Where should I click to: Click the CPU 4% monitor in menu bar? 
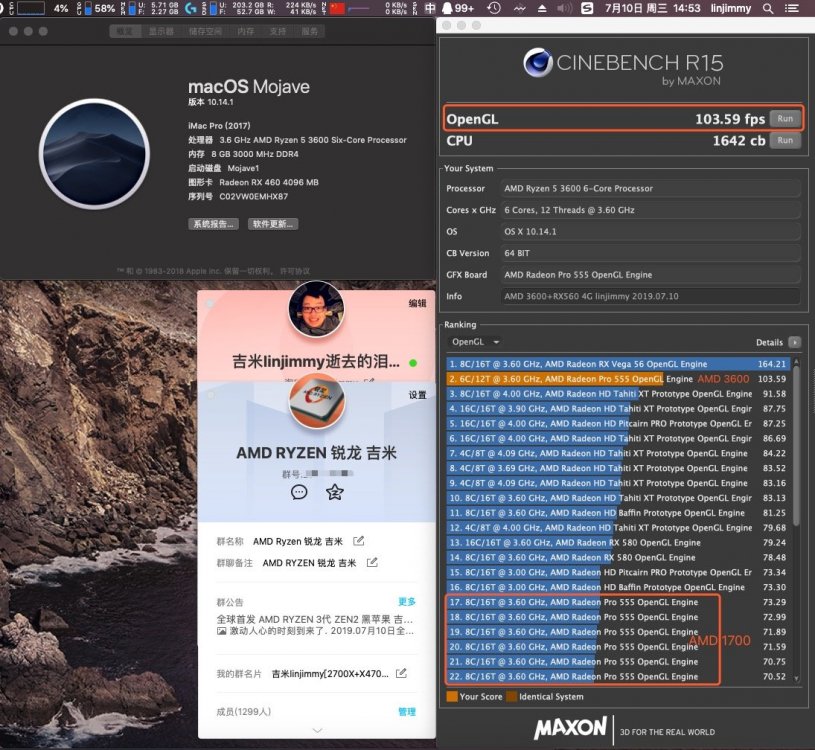click(39, 8)
